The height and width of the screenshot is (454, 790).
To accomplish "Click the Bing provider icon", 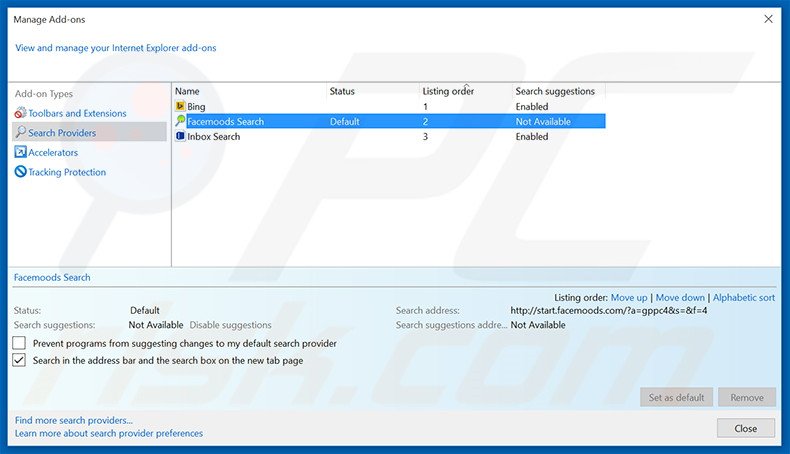I will [180, 106].
